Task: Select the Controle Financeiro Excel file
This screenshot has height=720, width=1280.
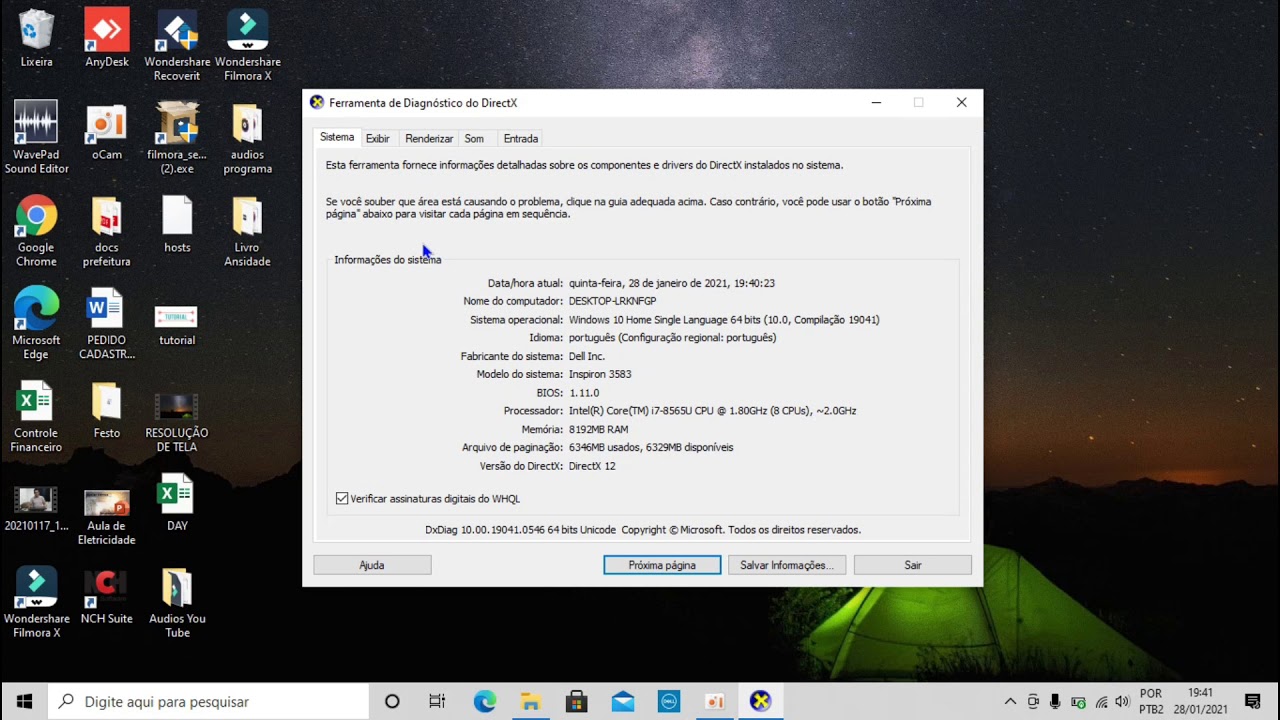Action: pos(36,416)
